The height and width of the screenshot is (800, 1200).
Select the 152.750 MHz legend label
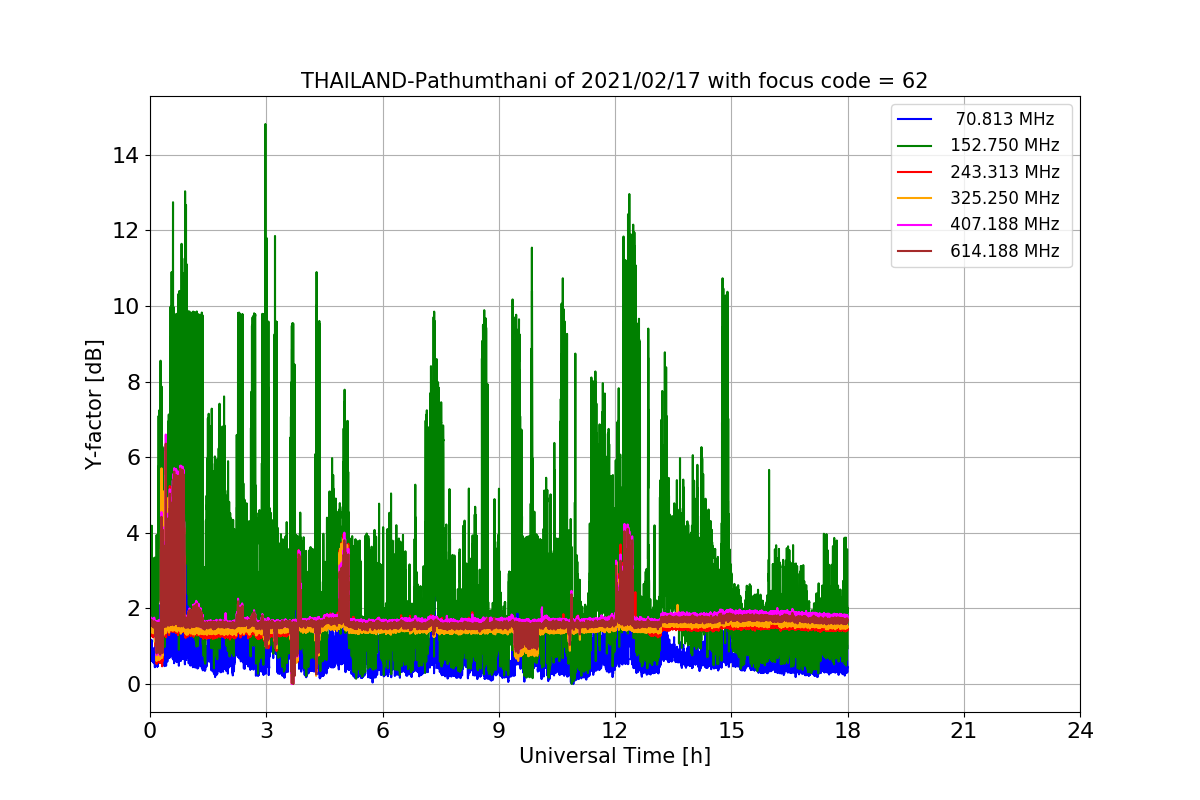click(1004, 146)
